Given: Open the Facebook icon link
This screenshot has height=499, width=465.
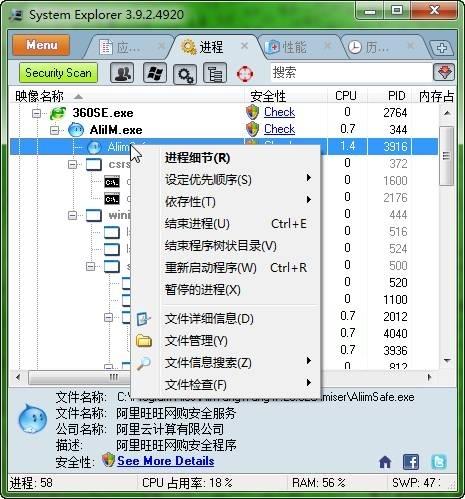Looking at the screenshot, I should coord(411,462).
